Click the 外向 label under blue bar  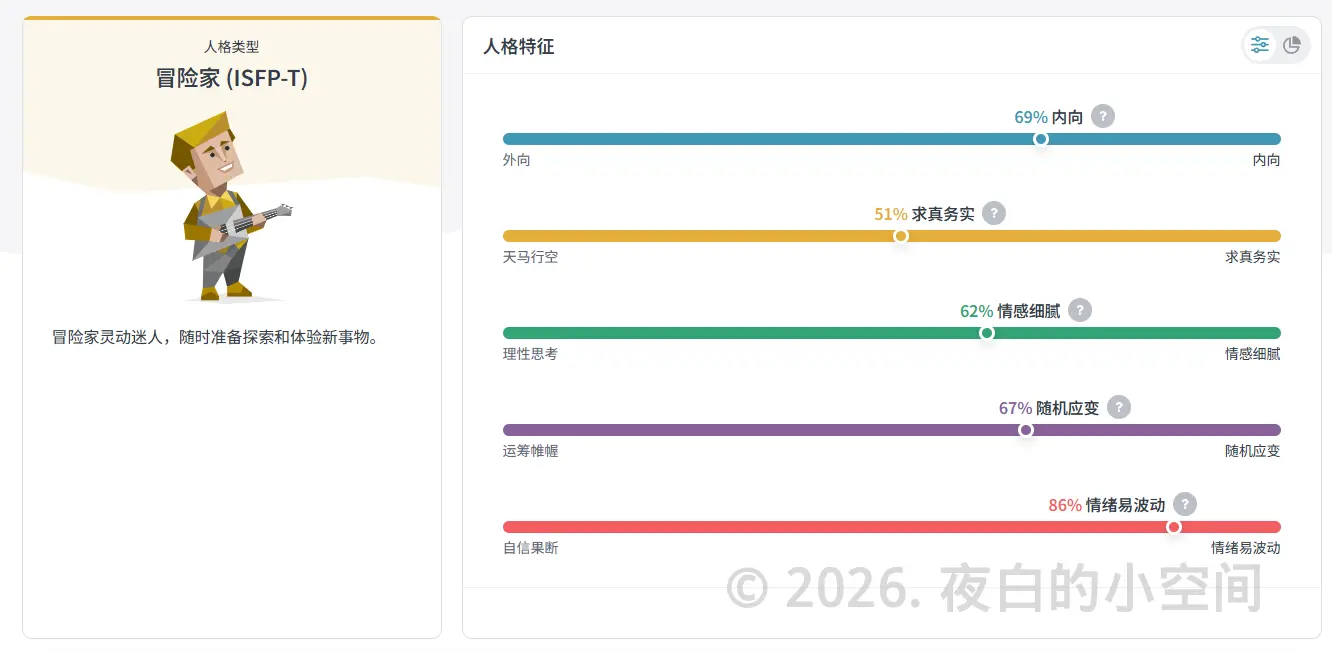[x=517, y=160]
